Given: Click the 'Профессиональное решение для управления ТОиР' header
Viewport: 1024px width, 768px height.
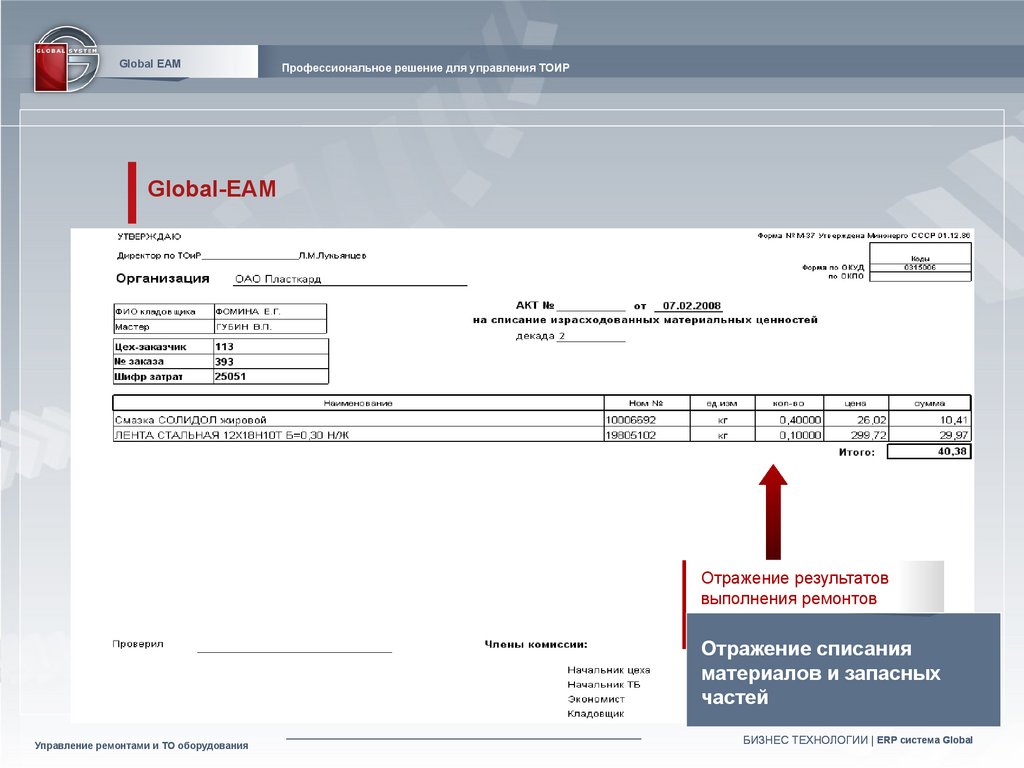Looking at the screenshot, I should coord(425,68).
